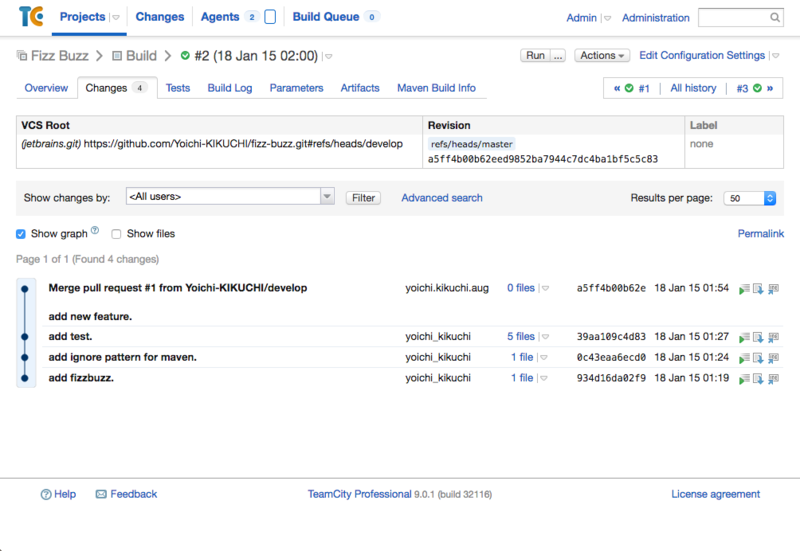This screenshot has width=800, height=551.
Task: Click the graph node of the 'add test.' commit
Action: (x=24, y=337)
